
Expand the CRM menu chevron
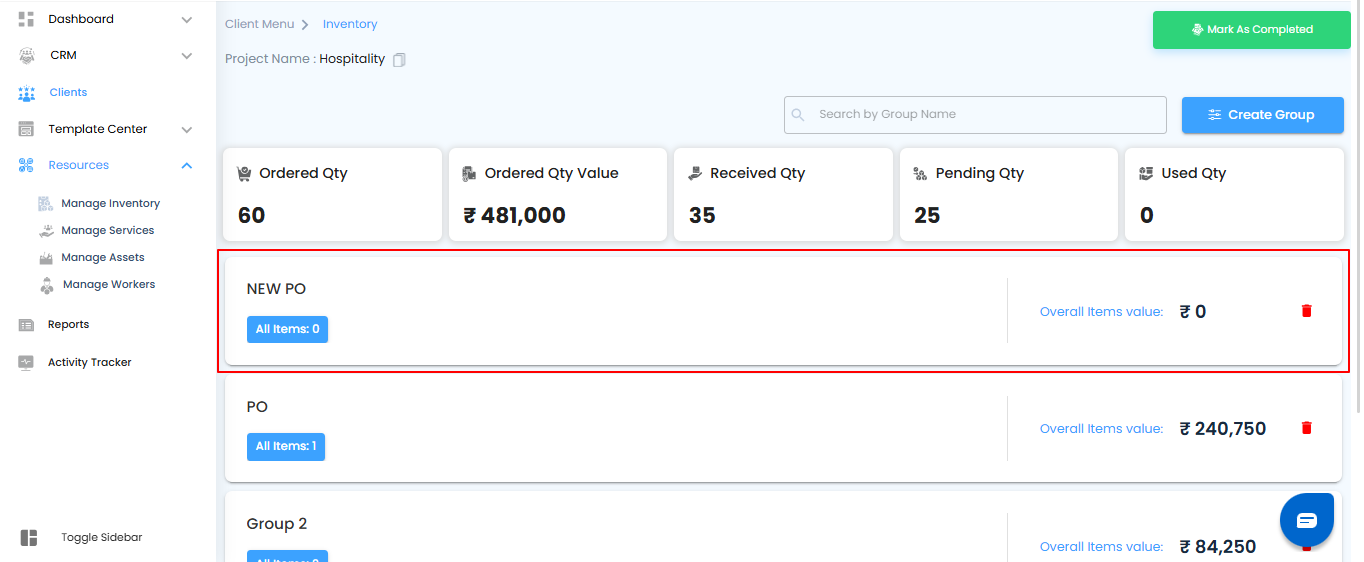click(187, 56)
